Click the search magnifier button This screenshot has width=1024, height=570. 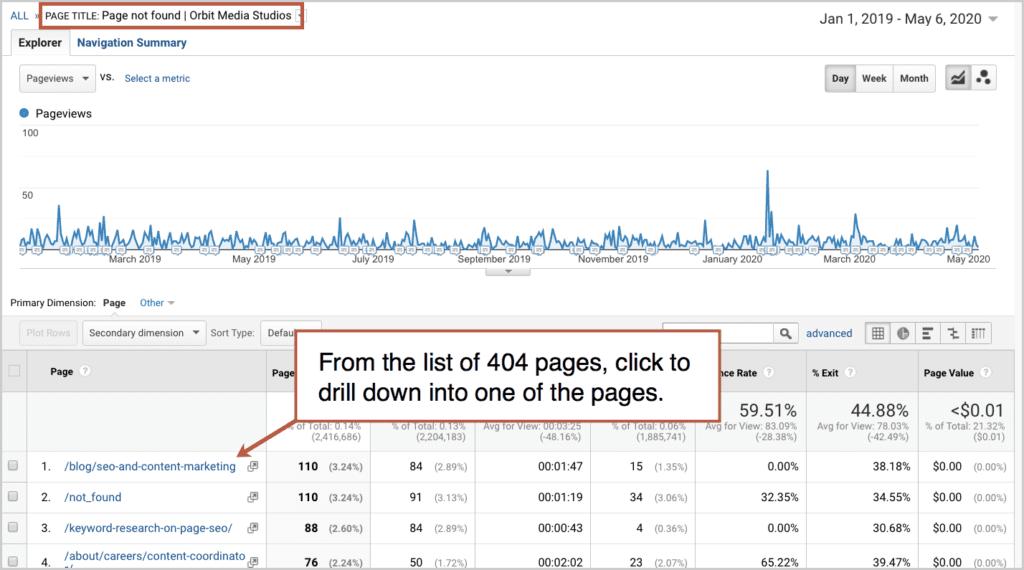point(786,333)
